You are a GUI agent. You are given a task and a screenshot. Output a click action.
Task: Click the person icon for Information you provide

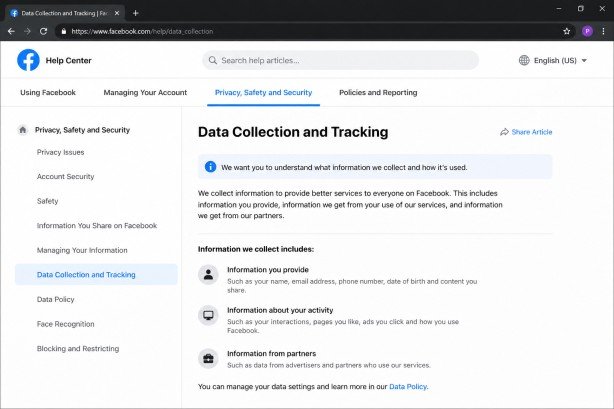pyautogui.click(x=208, y=274)
